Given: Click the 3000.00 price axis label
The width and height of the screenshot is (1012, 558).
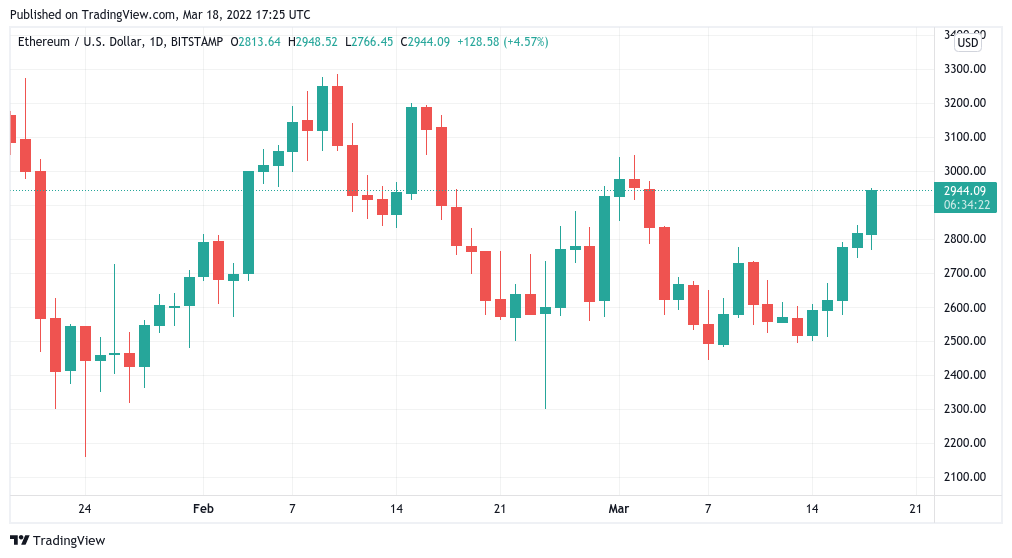Looking at the screenshot, I should pos(965,171).
